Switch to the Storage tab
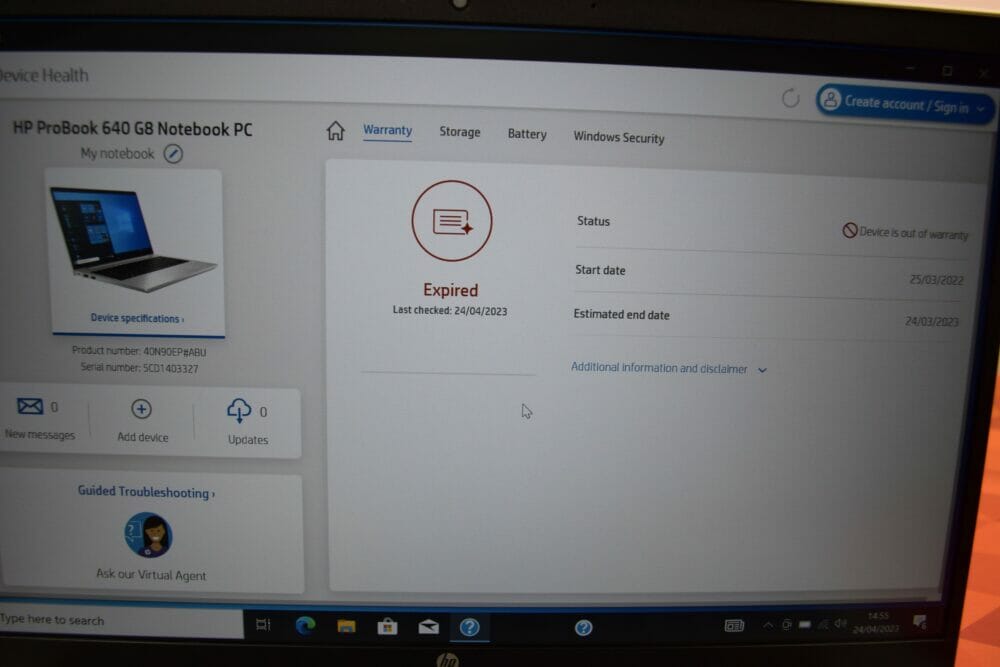This screenshot has width=1000, height=667. pyautogui.click(x=460, y=132)
